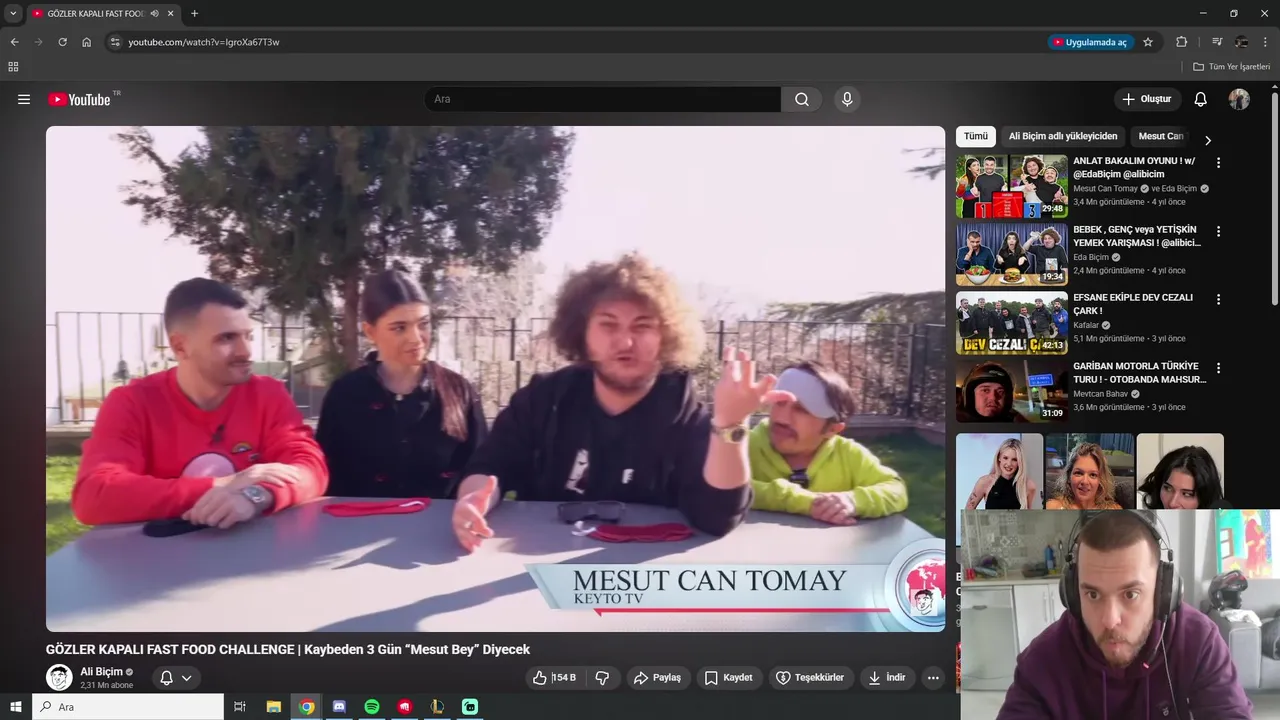
Task: Click the İndir download button
Action: click(x=886, y=678)
